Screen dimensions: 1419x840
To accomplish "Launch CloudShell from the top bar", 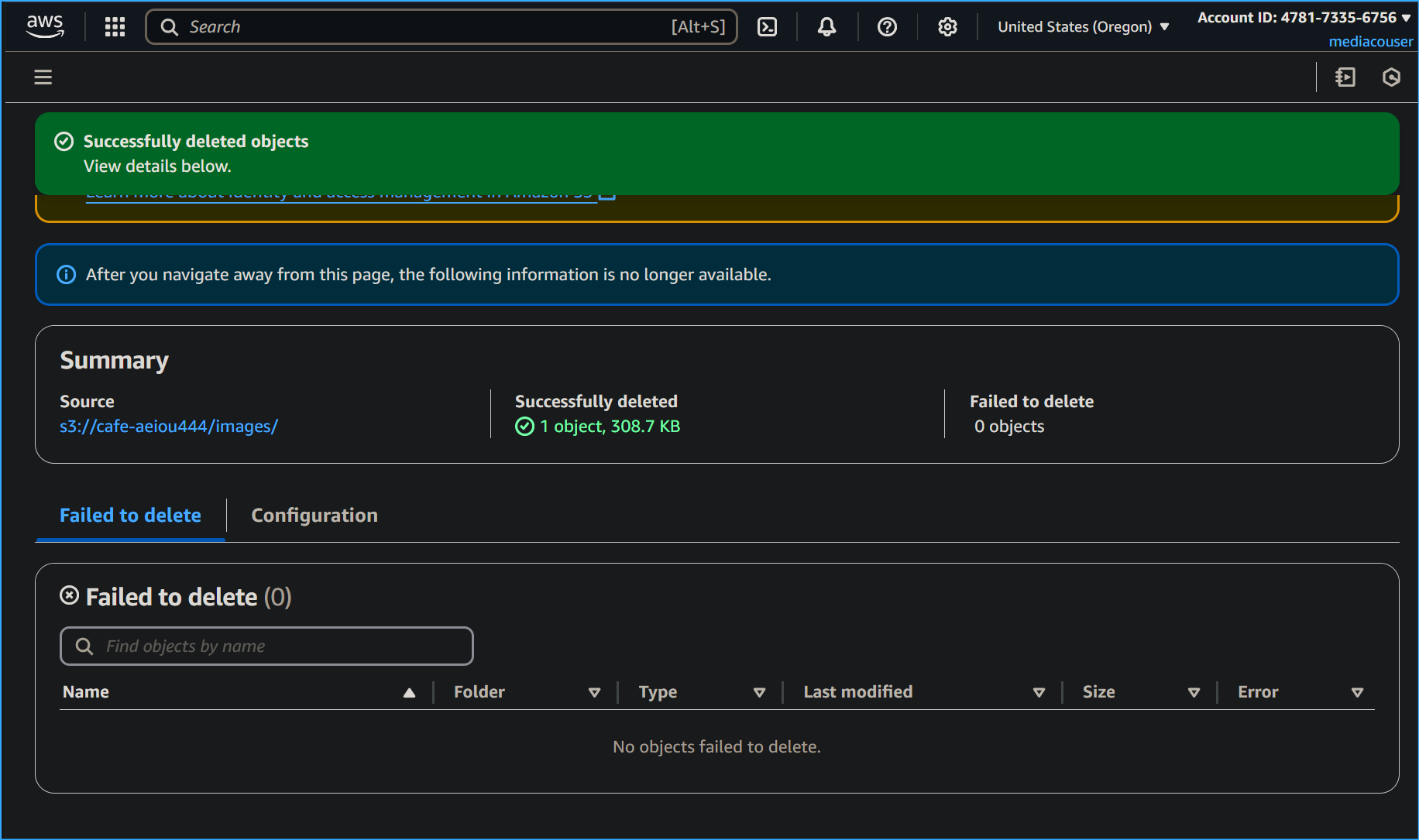I will 767,27.
